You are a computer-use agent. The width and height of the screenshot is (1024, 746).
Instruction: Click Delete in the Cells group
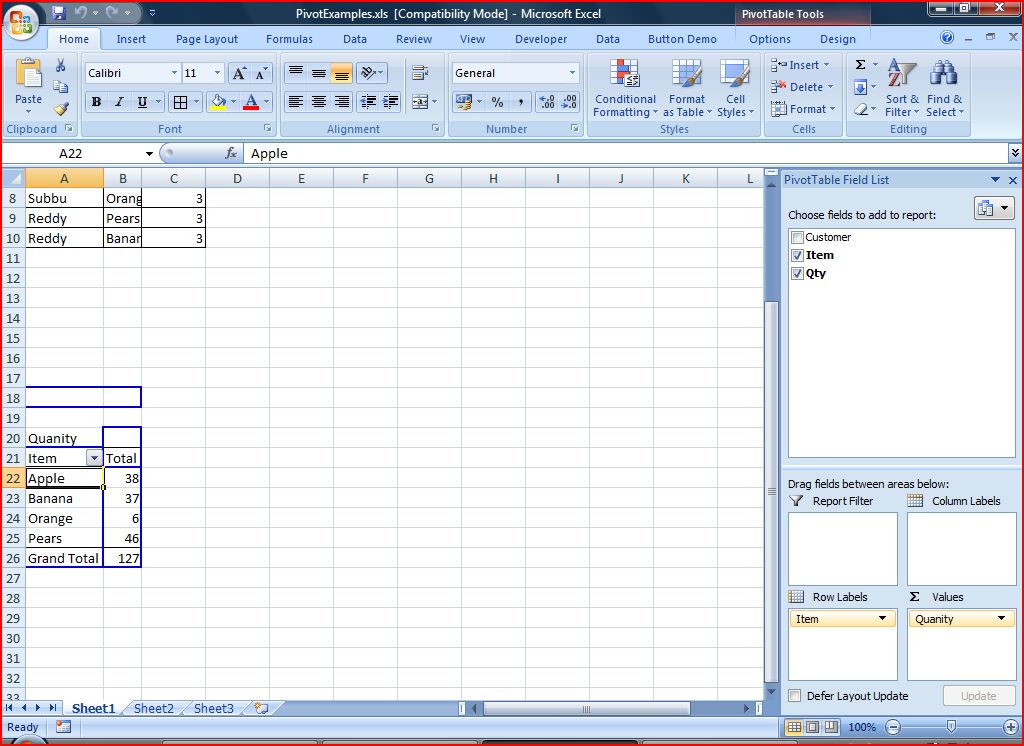coord(803,87)
